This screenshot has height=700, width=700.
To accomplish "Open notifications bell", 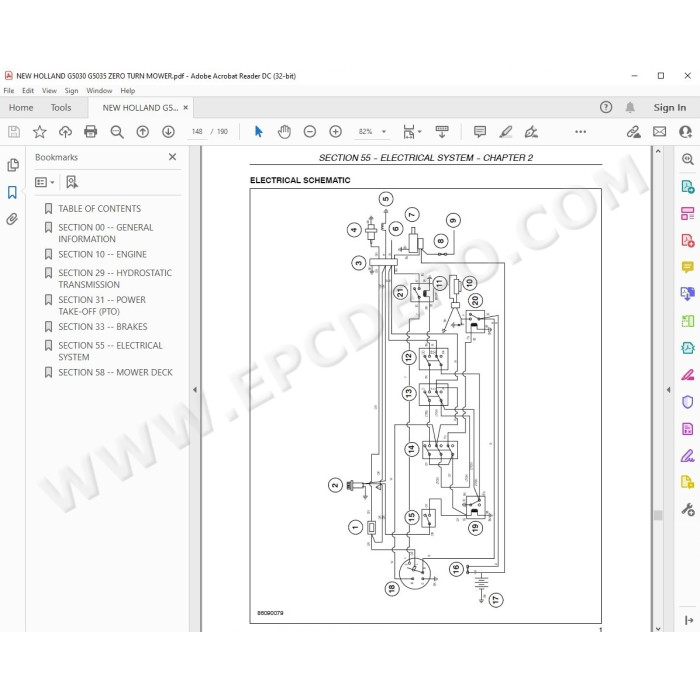I will 630,107.
